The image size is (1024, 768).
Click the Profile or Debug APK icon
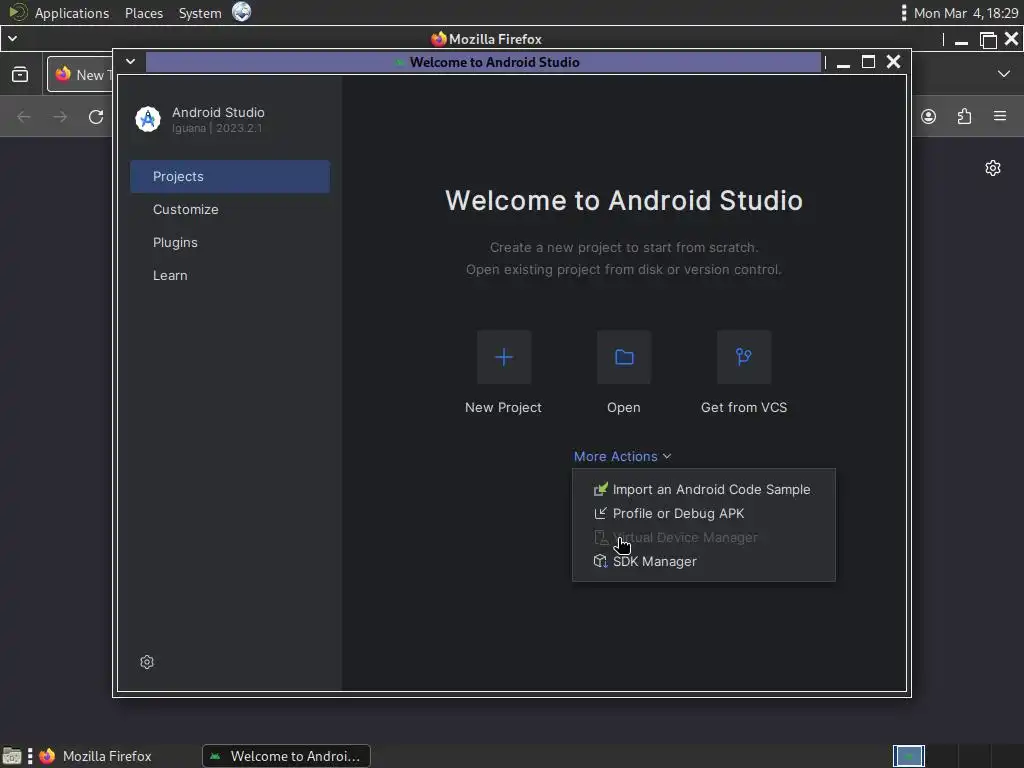click(x=600, y=513)
